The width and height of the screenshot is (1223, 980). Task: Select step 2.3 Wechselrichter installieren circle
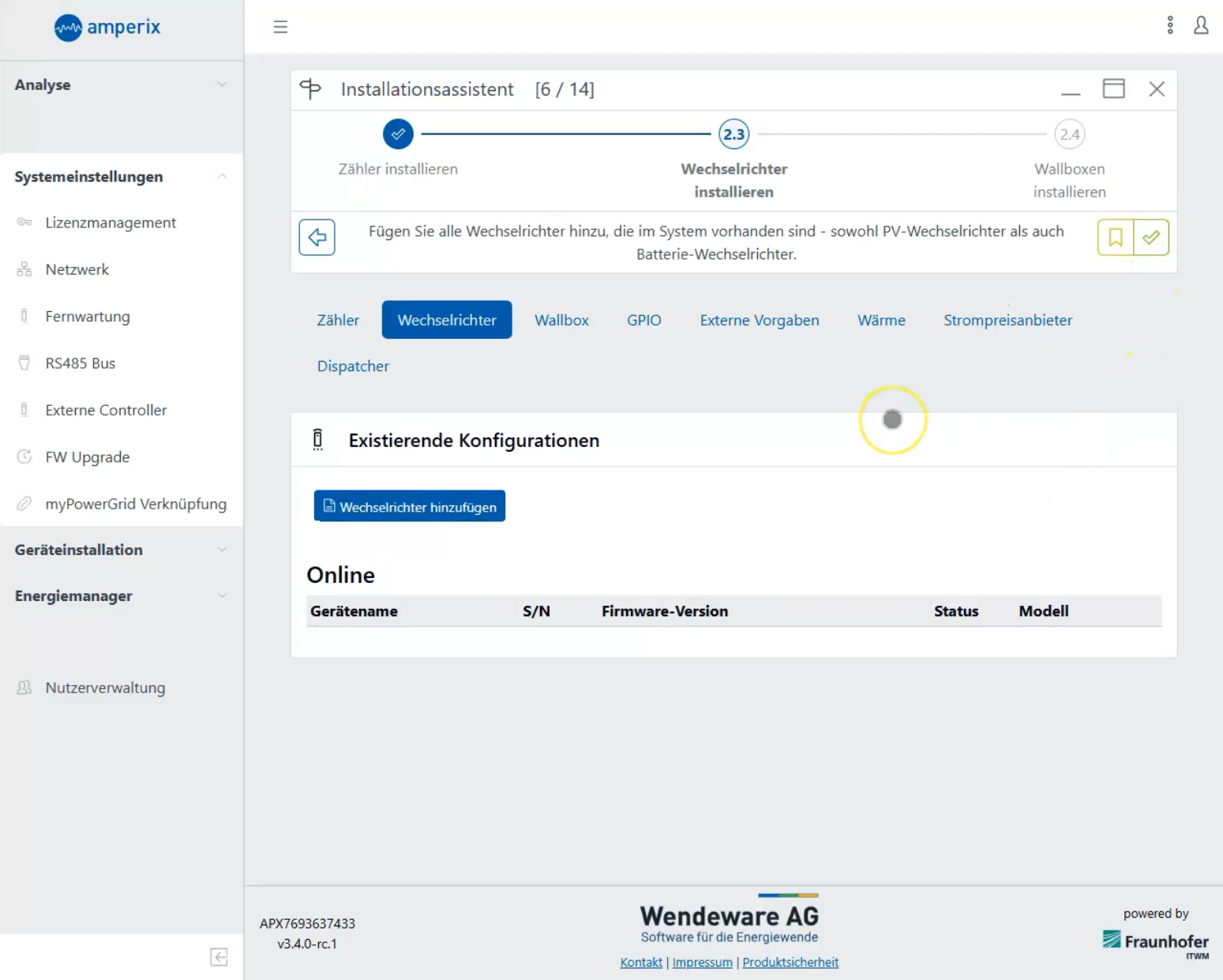coord(734,134)
